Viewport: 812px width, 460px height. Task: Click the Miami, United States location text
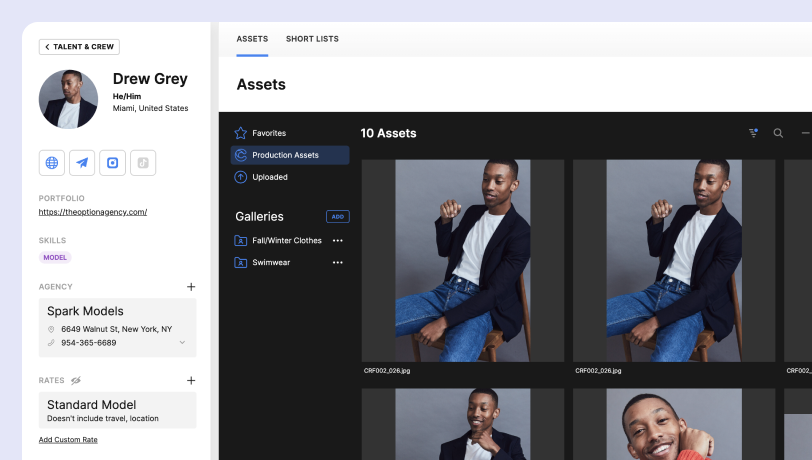coord(151,108)
